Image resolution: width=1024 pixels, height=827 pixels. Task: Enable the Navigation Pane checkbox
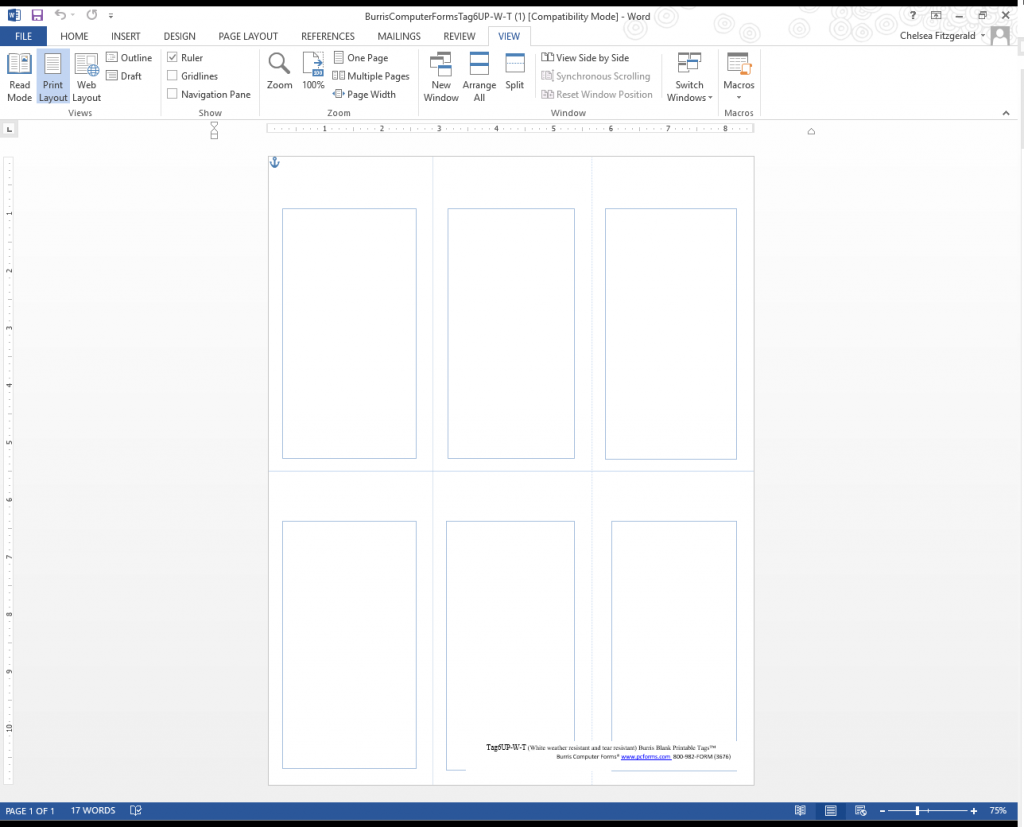tap(172, 94)
